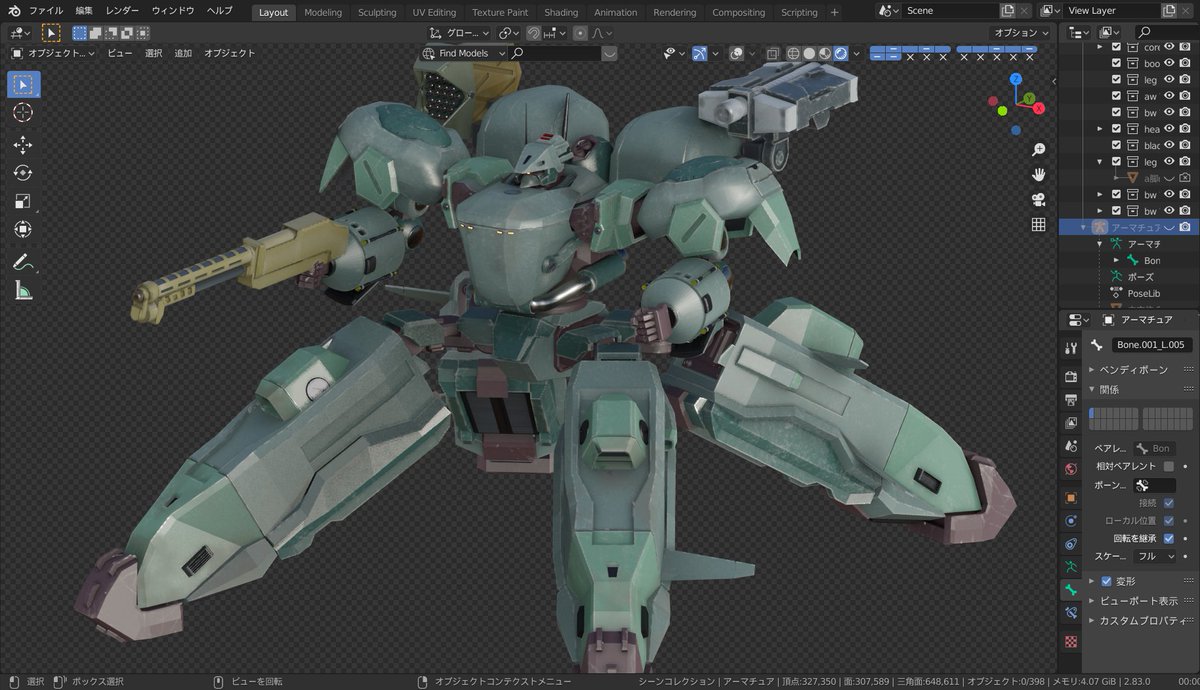
Task: Toggle orthographic grid view icon
Action: [x=1039, y=224]
